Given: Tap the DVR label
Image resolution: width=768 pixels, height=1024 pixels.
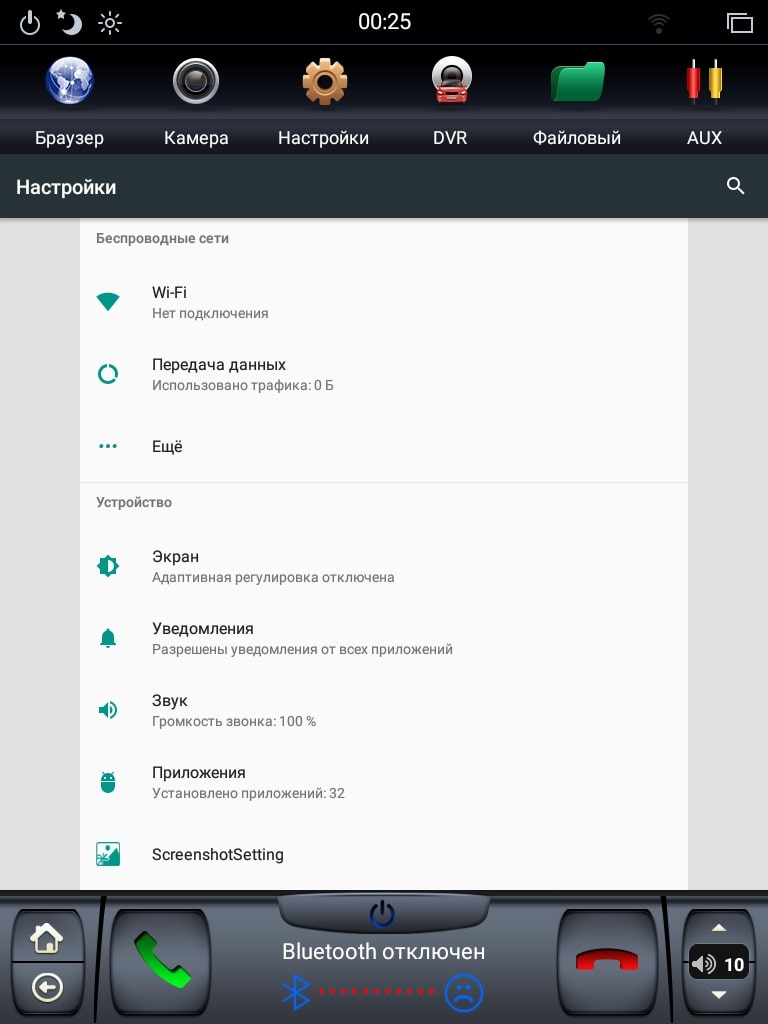Looking at the screenshot, I should point(450,138).
